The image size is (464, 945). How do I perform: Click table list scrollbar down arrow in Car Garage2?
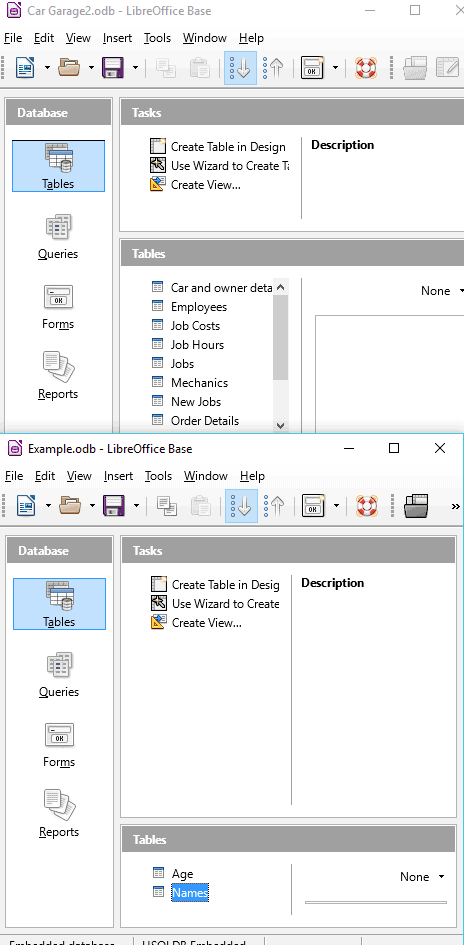280,425
